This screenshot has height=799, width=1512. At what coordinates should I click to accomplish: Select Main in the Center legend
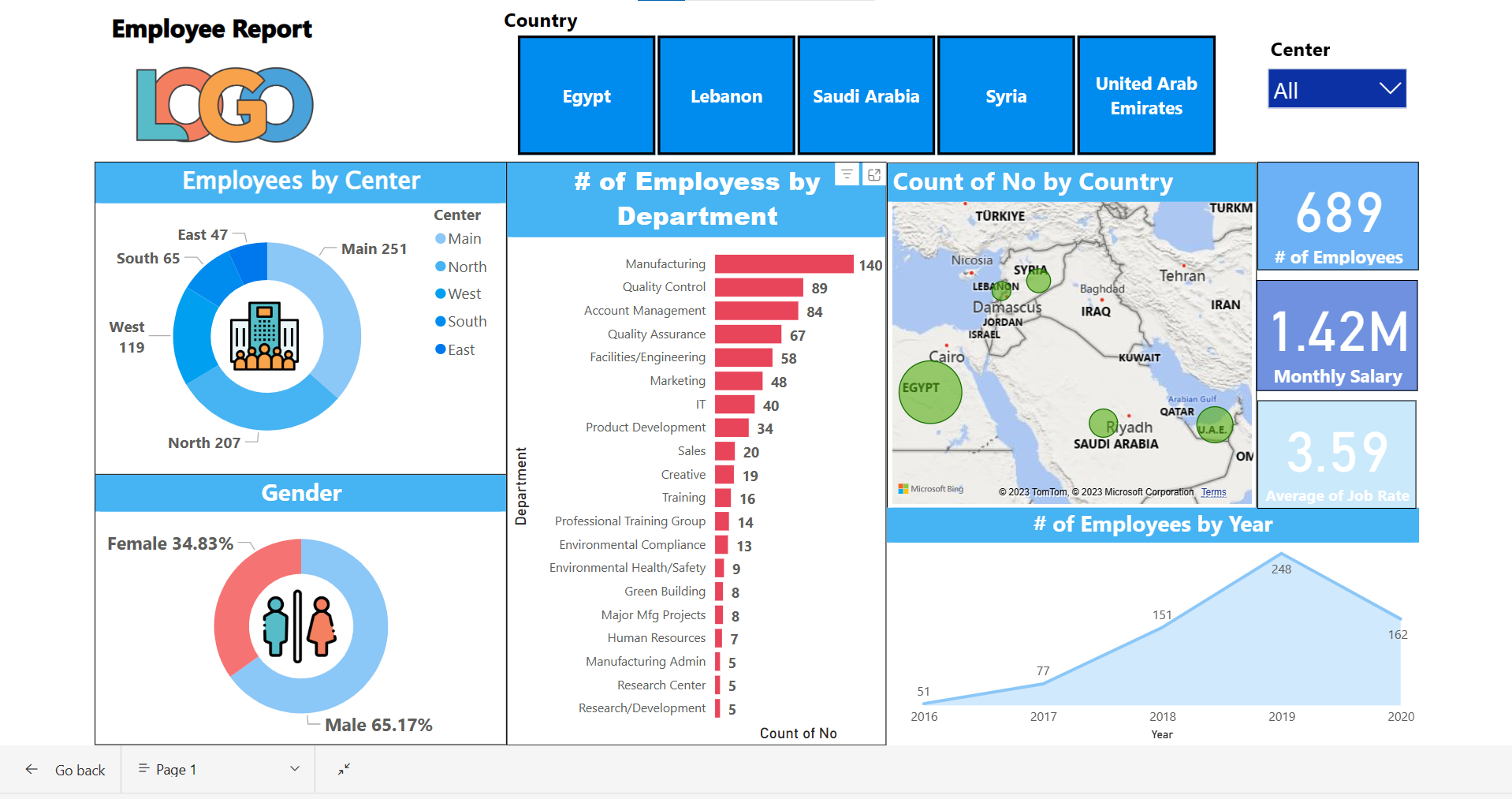464,238
